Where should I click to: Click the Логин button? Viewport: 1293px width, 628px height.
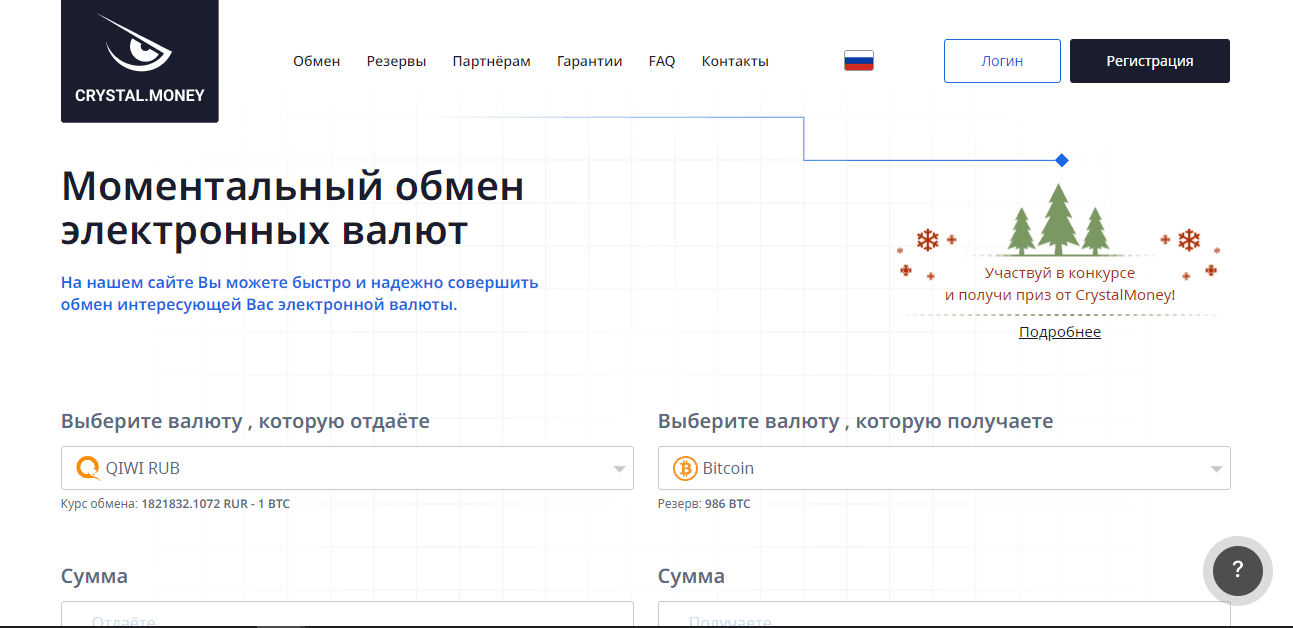(1002, 60)
